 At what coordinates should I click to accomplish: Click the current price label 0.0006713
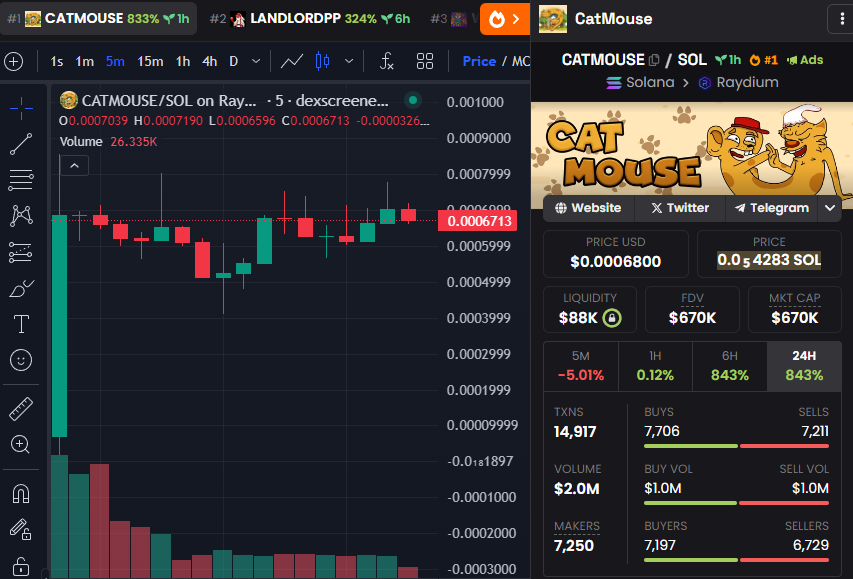(477, 221)
